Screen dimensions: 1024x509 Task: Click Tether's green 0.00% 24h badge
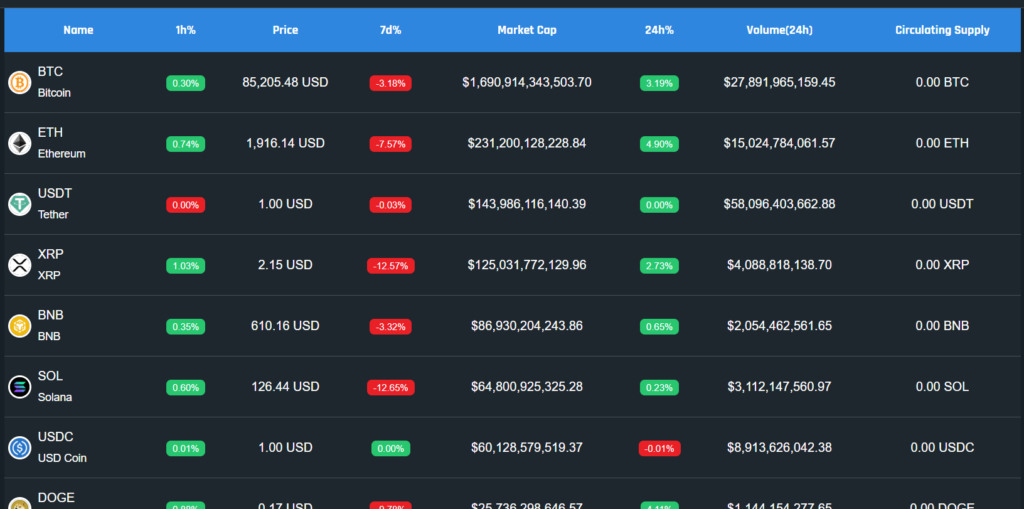pos(659,205)
